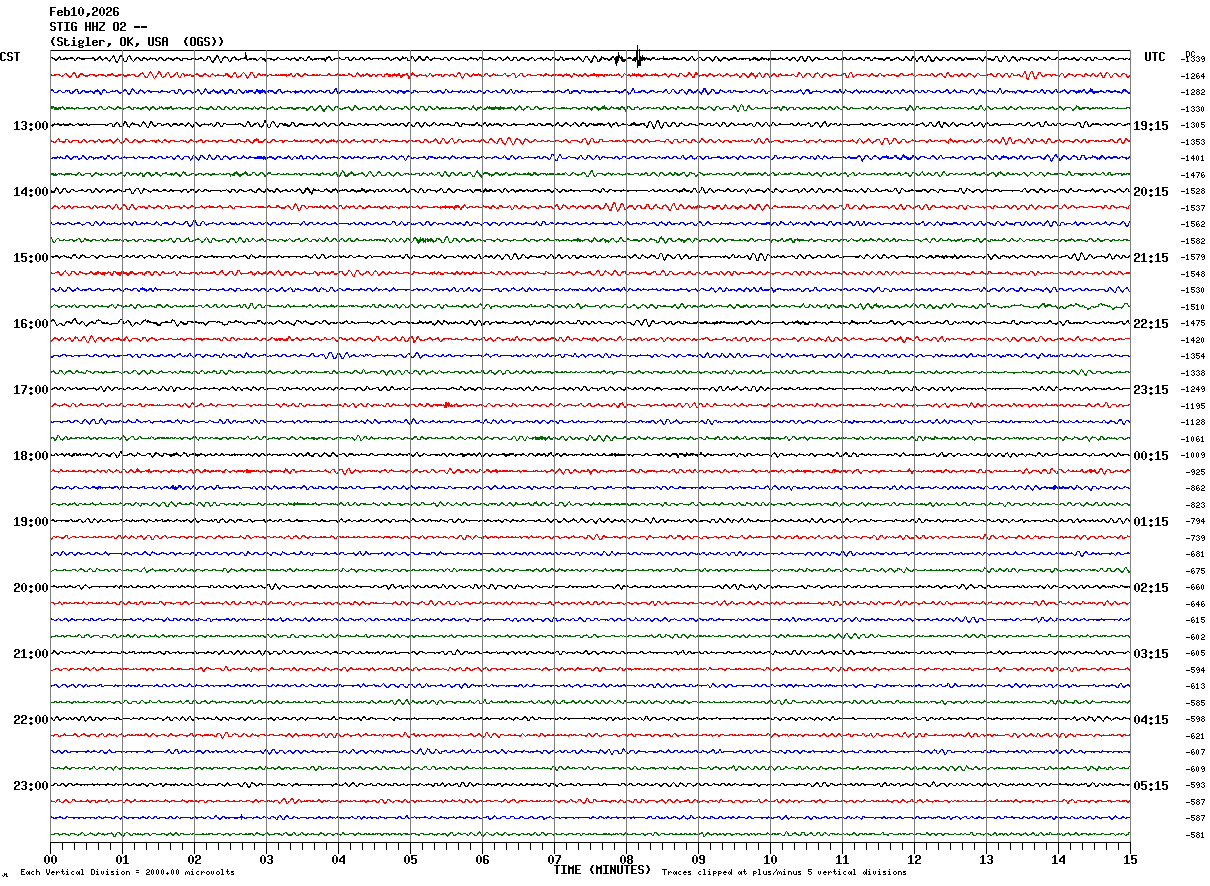Click the minute 00 axis tick label
Image resolution: width=1210 pixels, height=886 pixels.
coord(50,859)
